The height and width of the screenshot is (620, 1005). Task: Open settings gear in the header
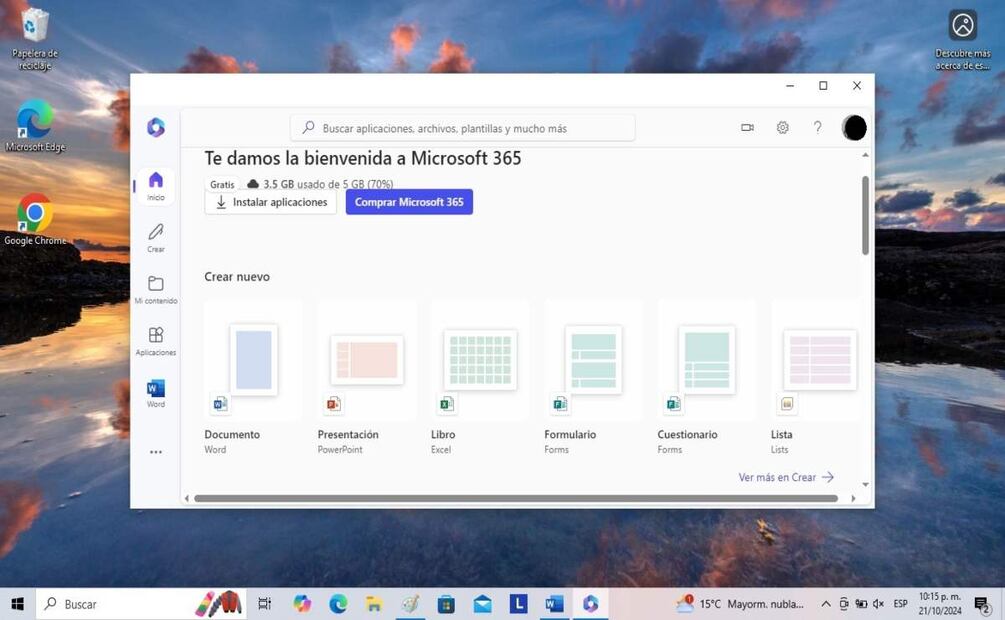click(783, 128)
